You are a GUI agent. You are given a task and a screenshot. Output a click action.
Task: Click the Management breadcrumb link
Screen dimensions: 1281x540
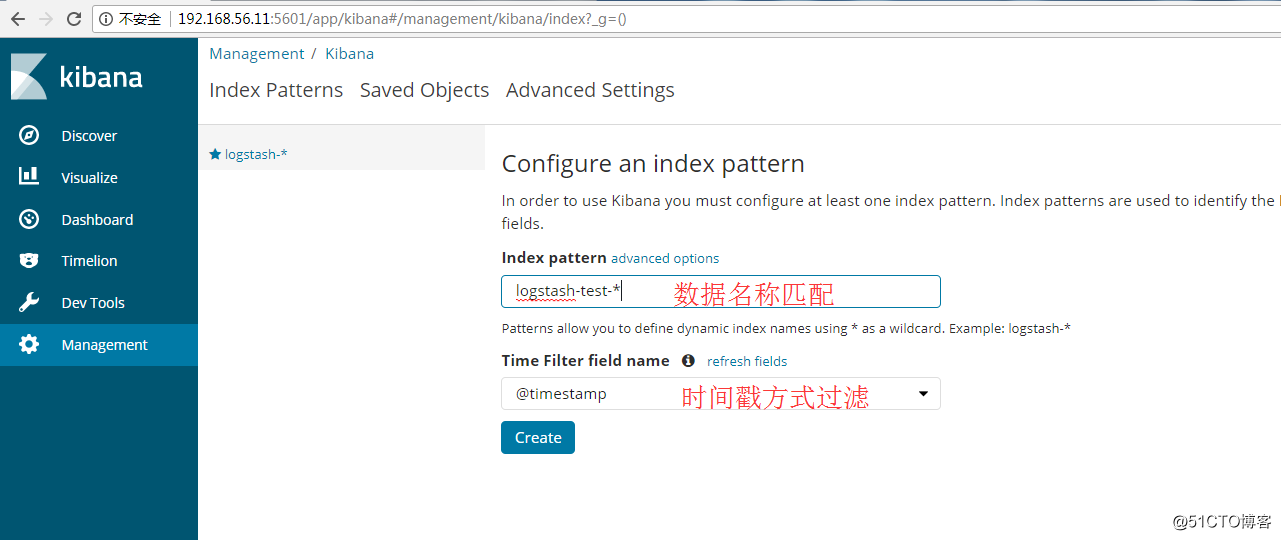[256, 54]
